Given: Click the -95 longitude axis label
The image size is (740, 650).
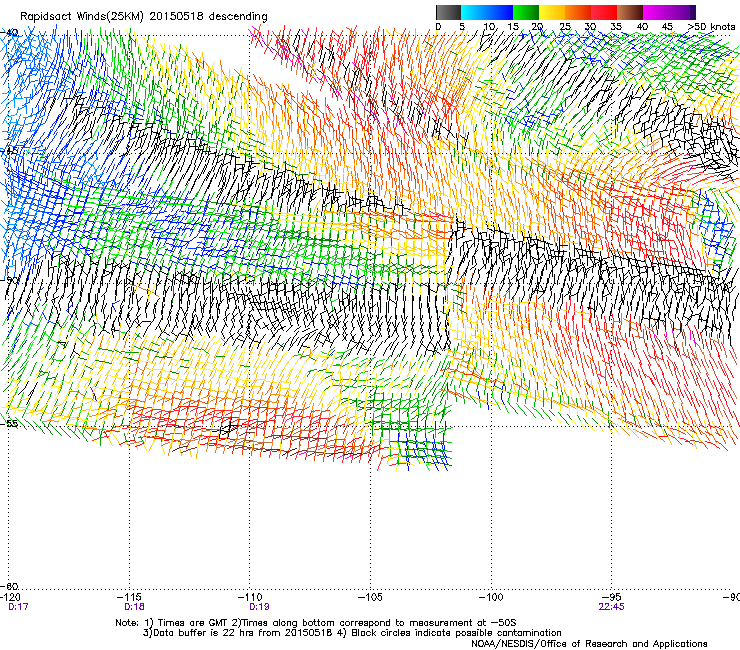Looking at the screenshot, I should coord(612,597).
